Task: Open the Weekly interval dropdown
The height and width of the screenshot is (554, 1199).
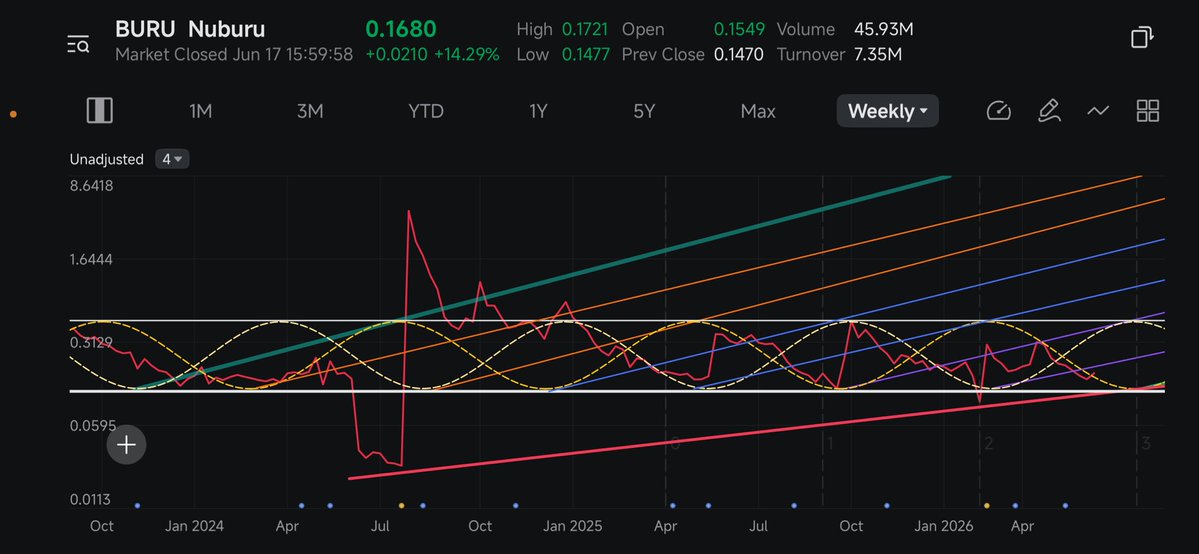Action: (888, 111)
